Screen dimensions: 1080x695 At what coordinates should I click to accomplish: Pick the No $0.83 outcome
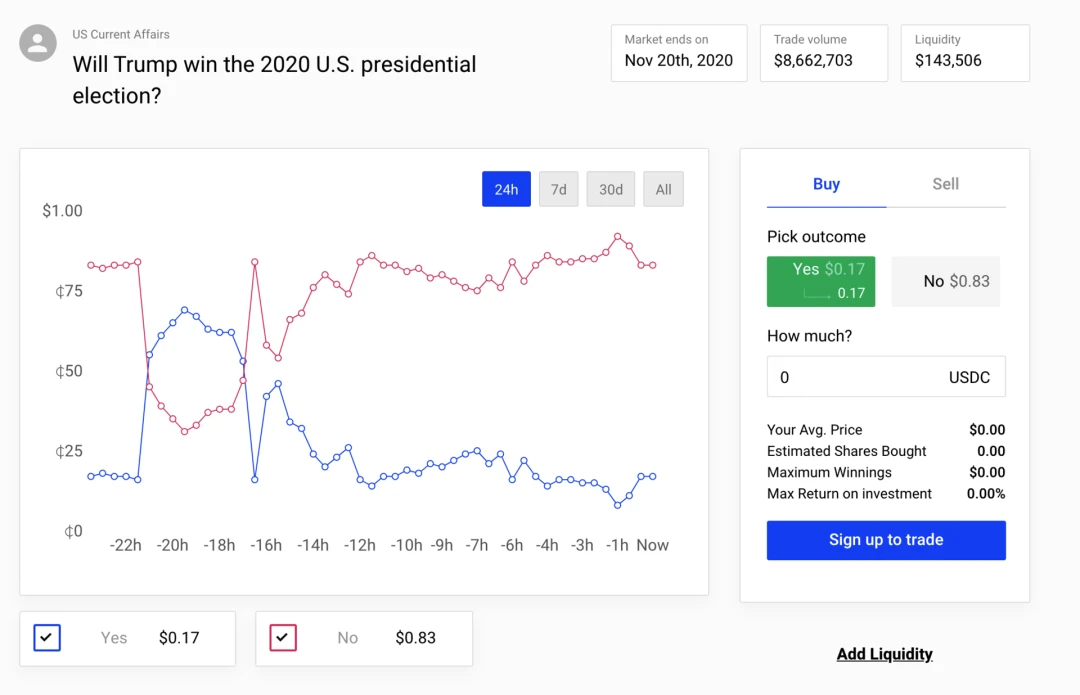pos(946,281)
